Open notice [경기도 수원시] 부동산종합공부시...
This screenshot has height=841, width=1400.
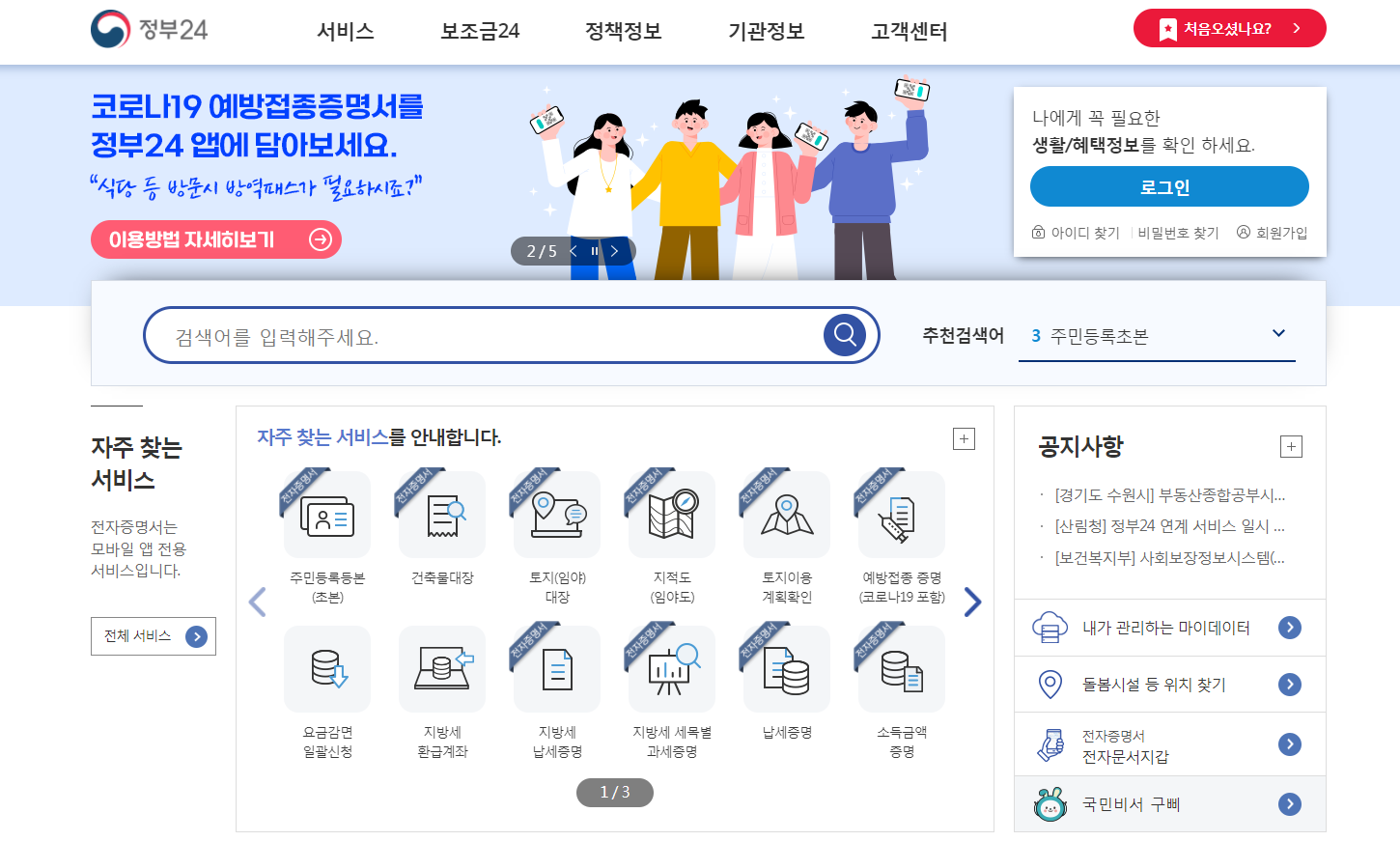click(1169, 495)
